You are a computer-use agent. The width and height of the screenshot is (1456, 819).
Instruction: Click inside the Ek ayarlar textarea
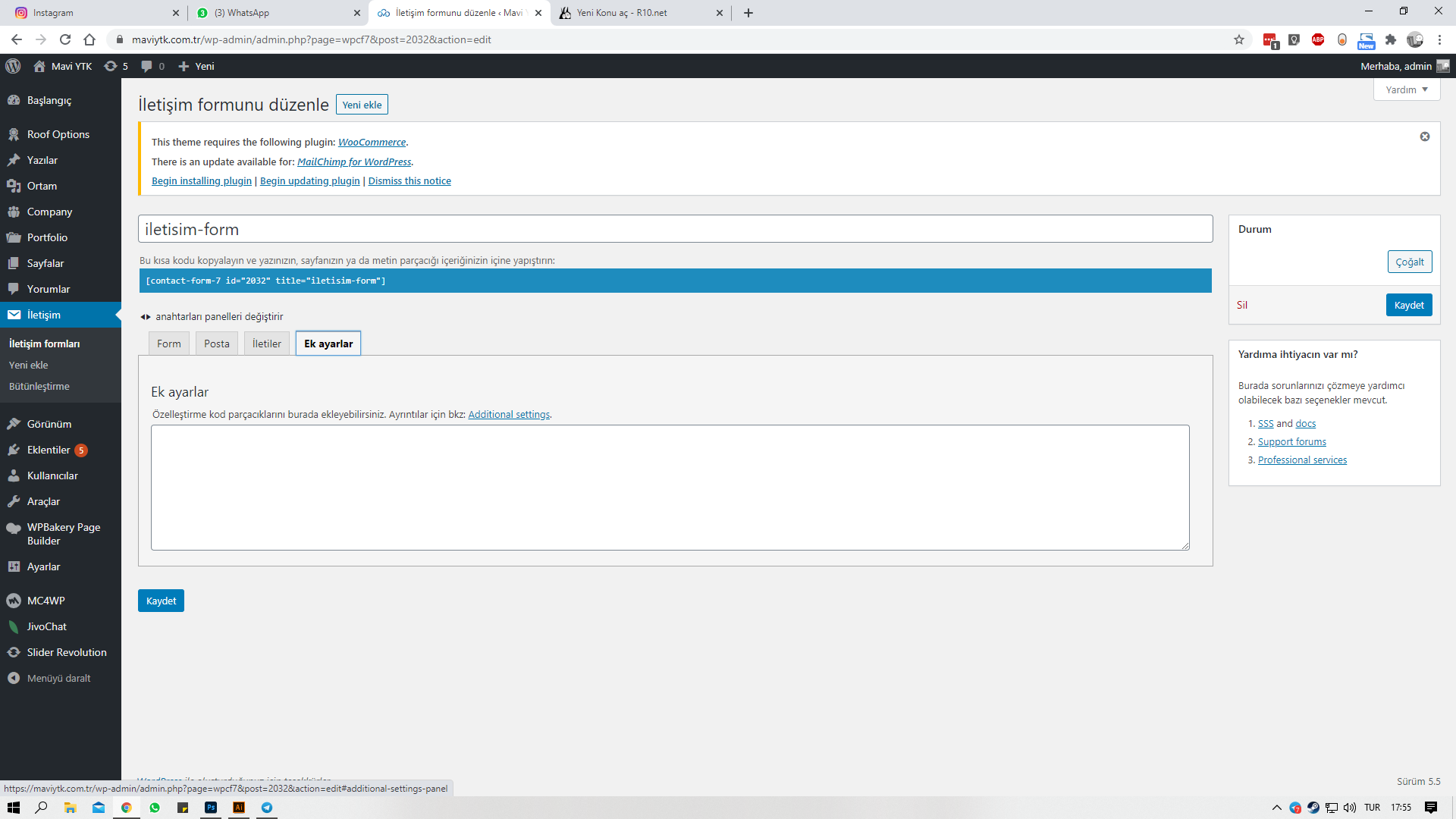click(x=670, y=487)
